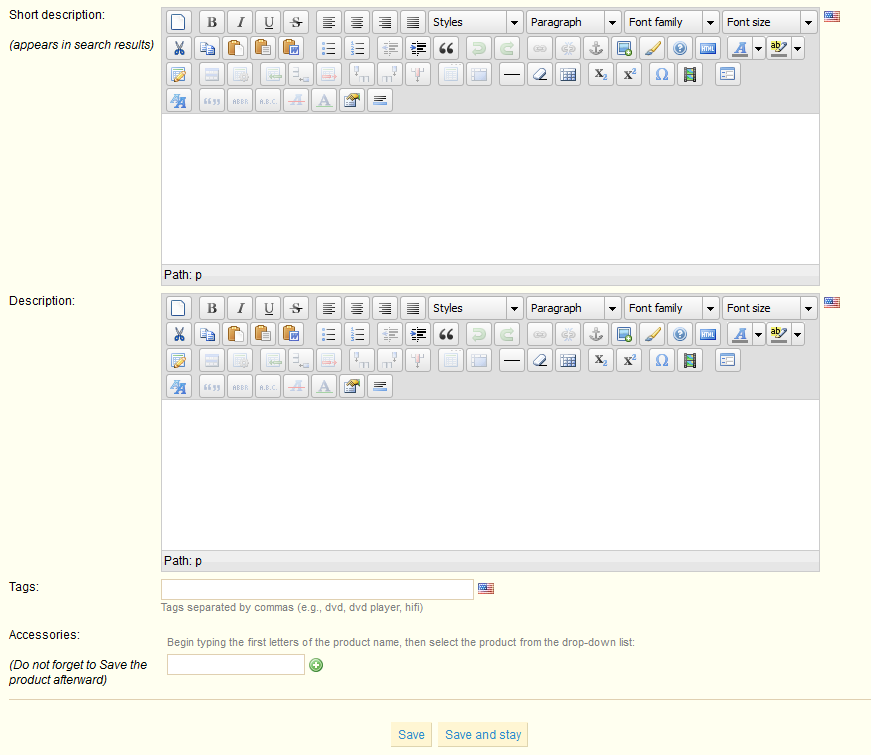Open Font family dropdown in Description editor

click(x=672, y=308)
